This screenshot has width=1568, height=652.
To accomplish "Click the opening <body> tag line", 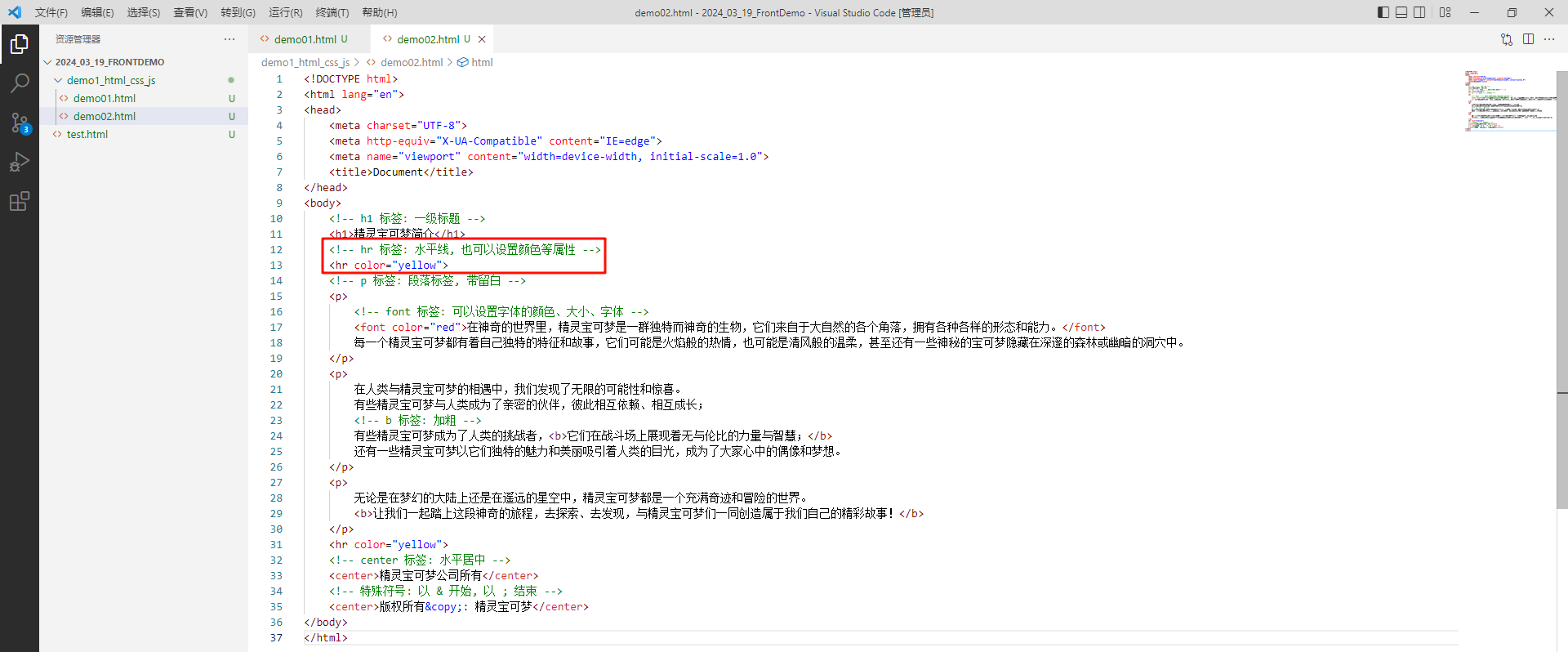I will click(x=323, y=203).
